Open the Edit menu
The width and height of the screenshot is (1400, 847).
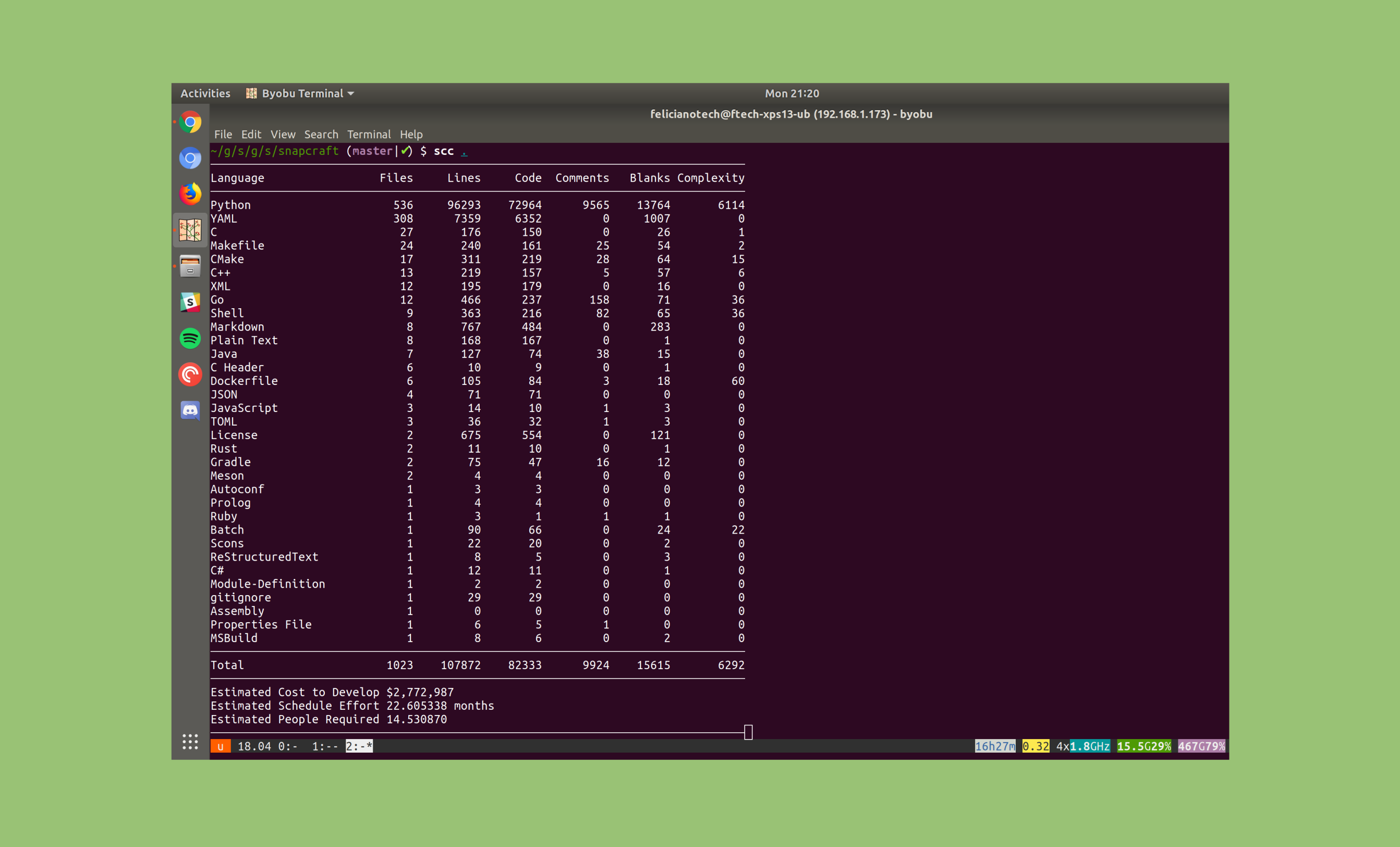pos(251,134)
